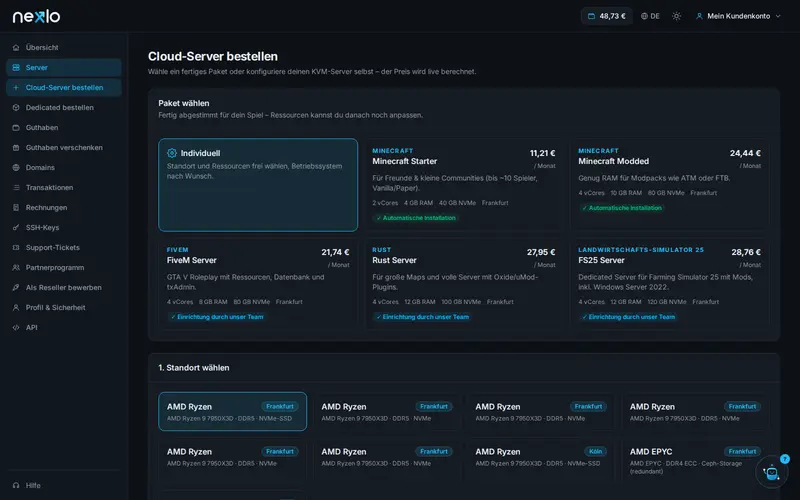Open Dedicated bestellen menu item
The height and width of the screenshot is (500, 800).
click(64, 108)
